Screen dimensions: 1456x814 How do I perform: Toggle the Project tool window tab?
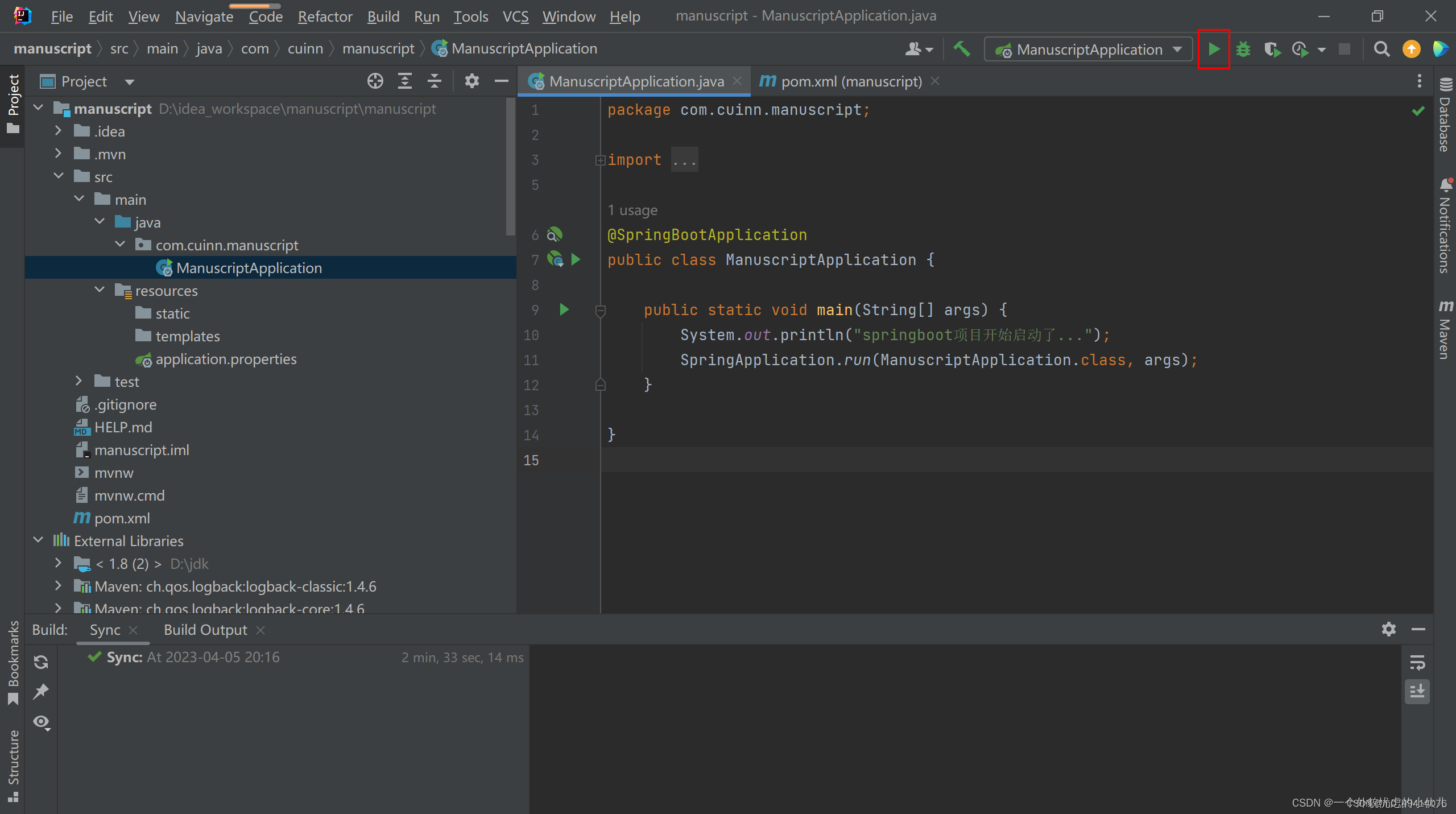(x=13, y=105)
